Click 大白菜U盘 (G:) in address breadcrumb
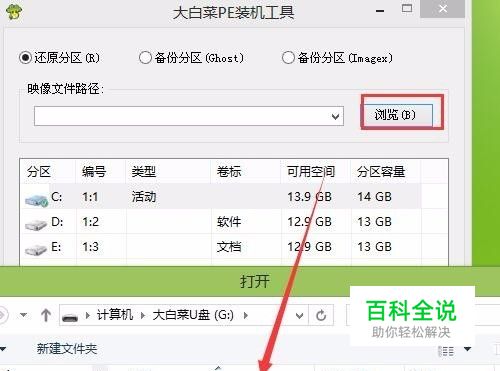The height and width of the screenshot is (371, 500). pyautogui.click(x=193, y=315)
